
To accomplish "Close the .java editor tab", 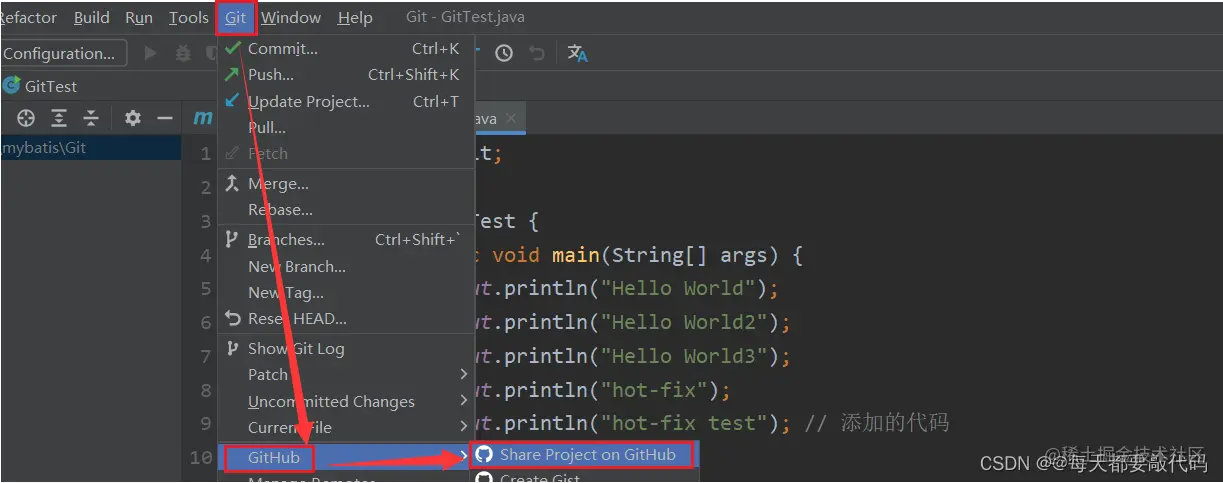I will click(511, 118).
